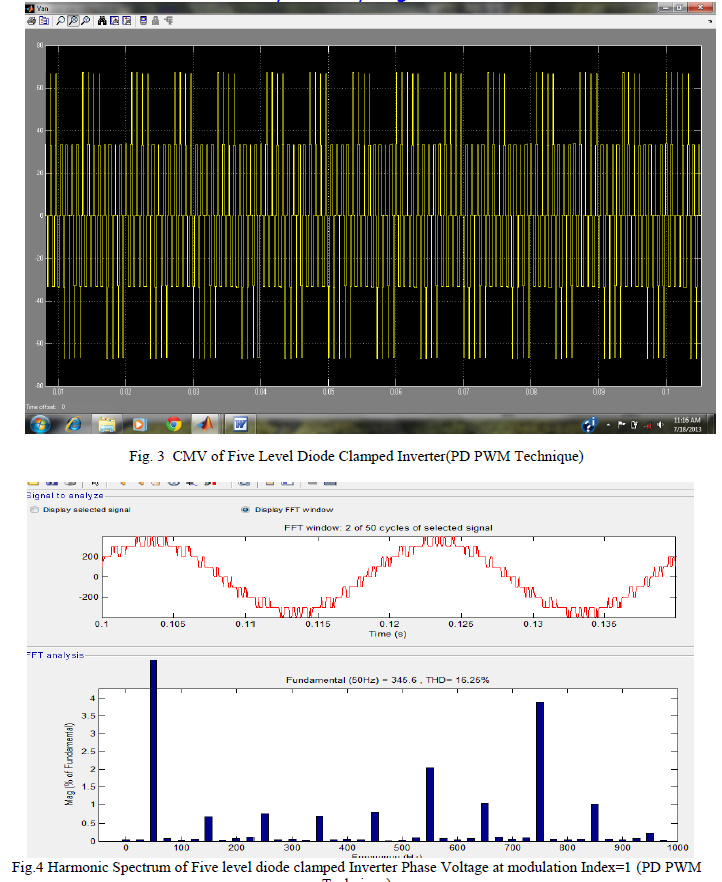The height and width of the screenshot is (882, 722).
Task: Select the zoom Y-axis tool
Action: [x=84, y=19]
